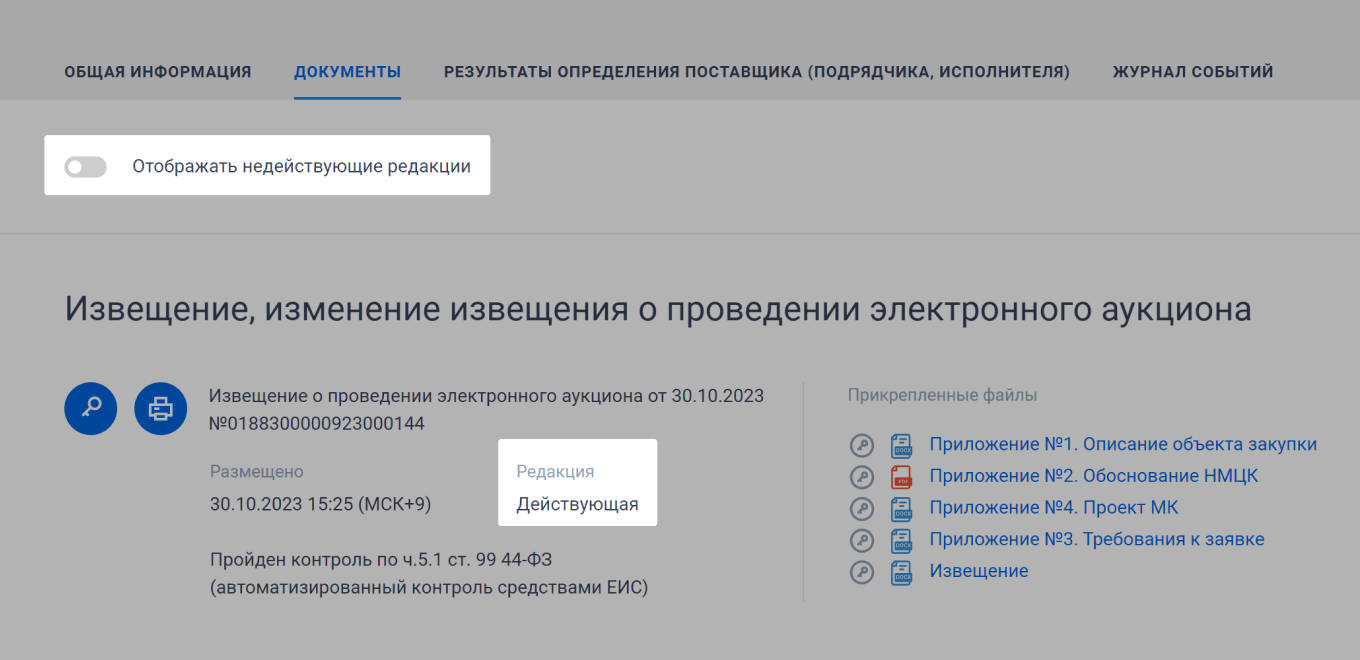The image size is (1360, 660).
Task: Click the magnifier icon next to Приложение №1
Action: click(x=862, y=445)
